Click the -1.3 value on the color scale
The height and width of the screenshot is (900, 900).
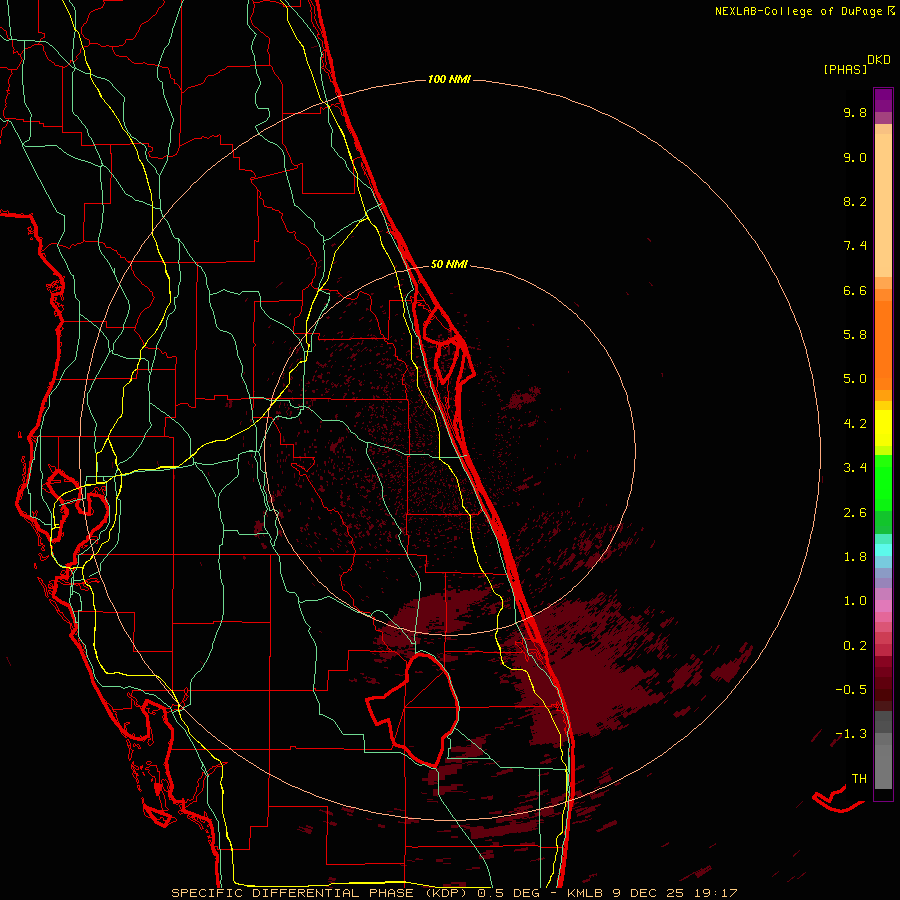tap(851, 734)
